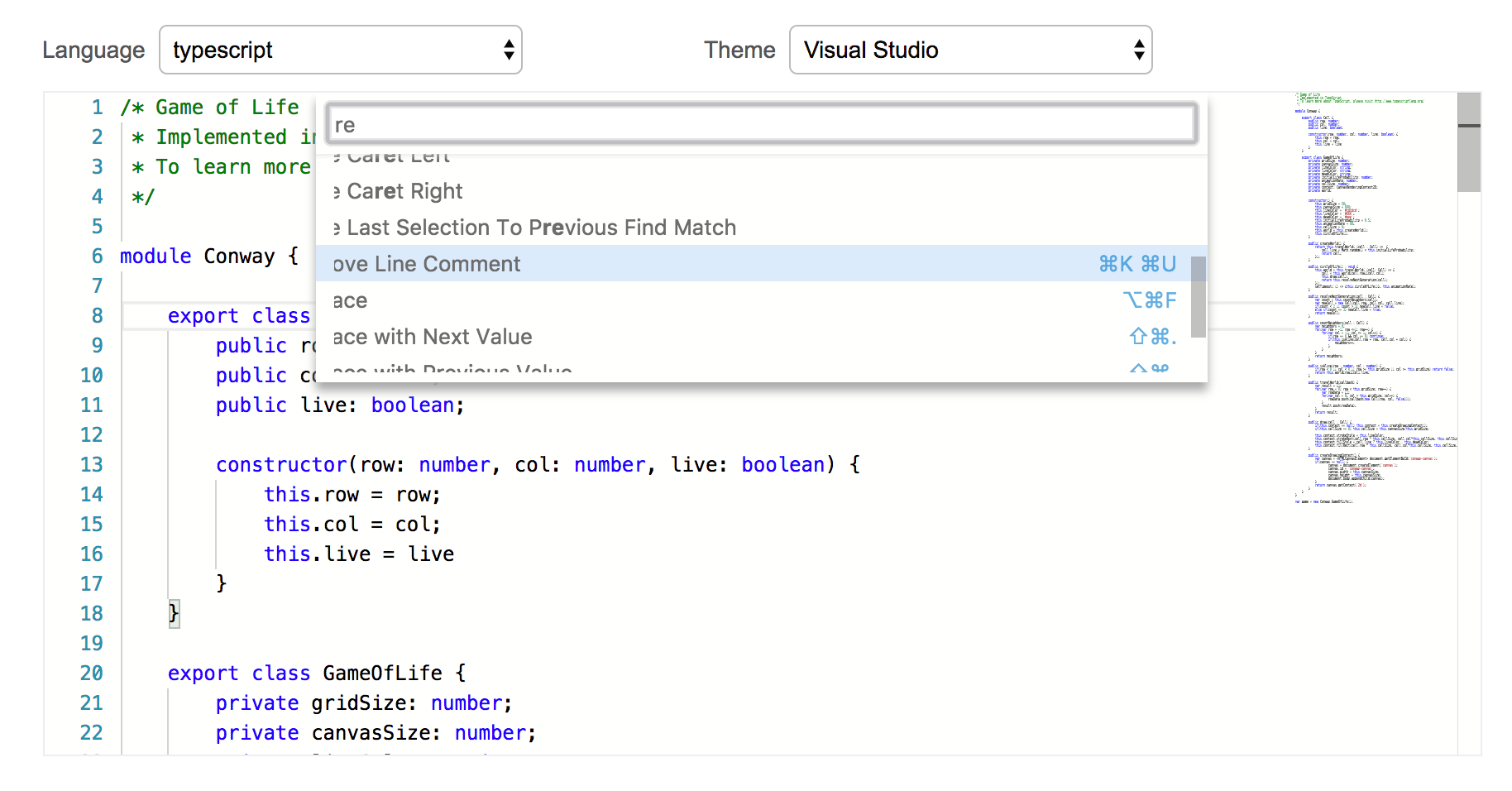The image size is (1512, 791).
Task: Click the editor vertical scrollbar thumb
Action: [1469, 142]
